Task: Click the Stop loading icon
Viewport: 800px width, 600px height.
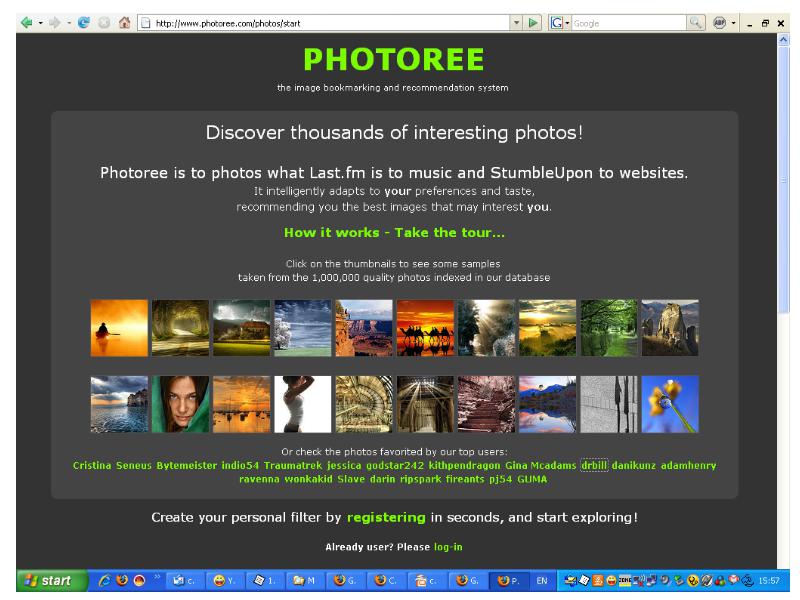Action: (104, 23)
